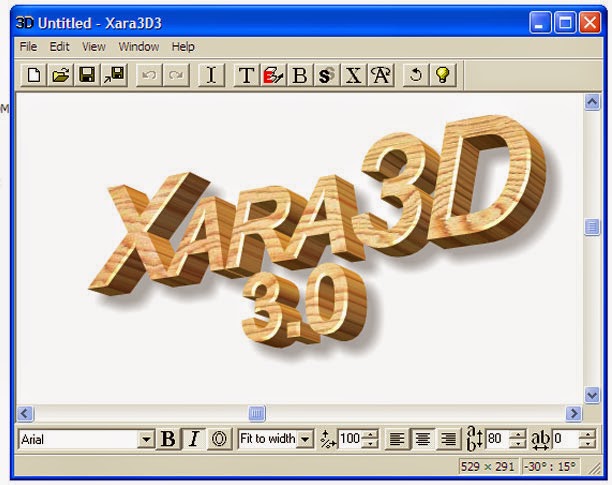Click the Export floppy-with-arrow icon
The height and width of the screenshot is (485, 612).
tap(114, 75)
